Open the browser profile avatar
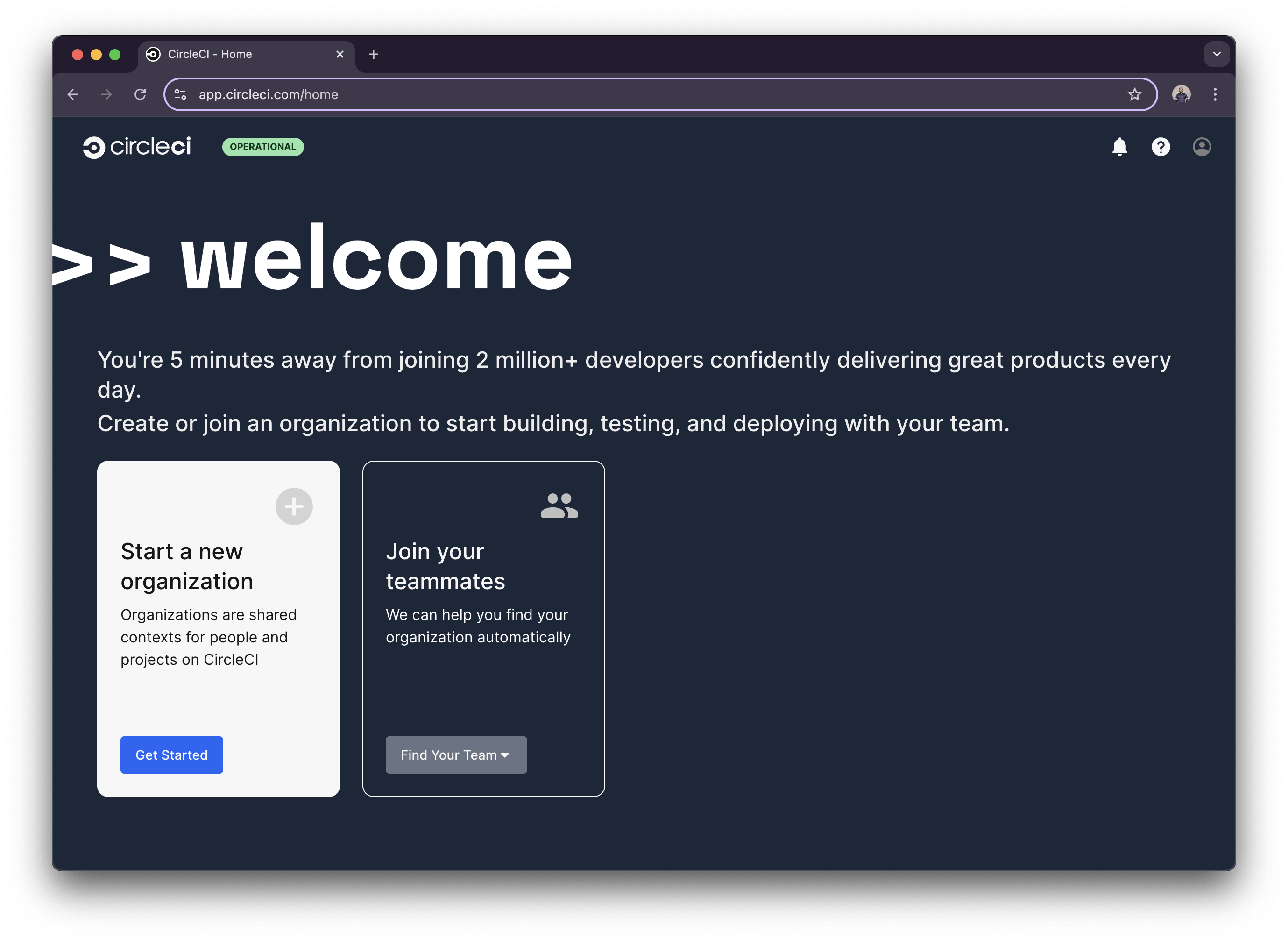Image resolution: width=1288 pixels, height=940 pixels. click(1182, 94)
